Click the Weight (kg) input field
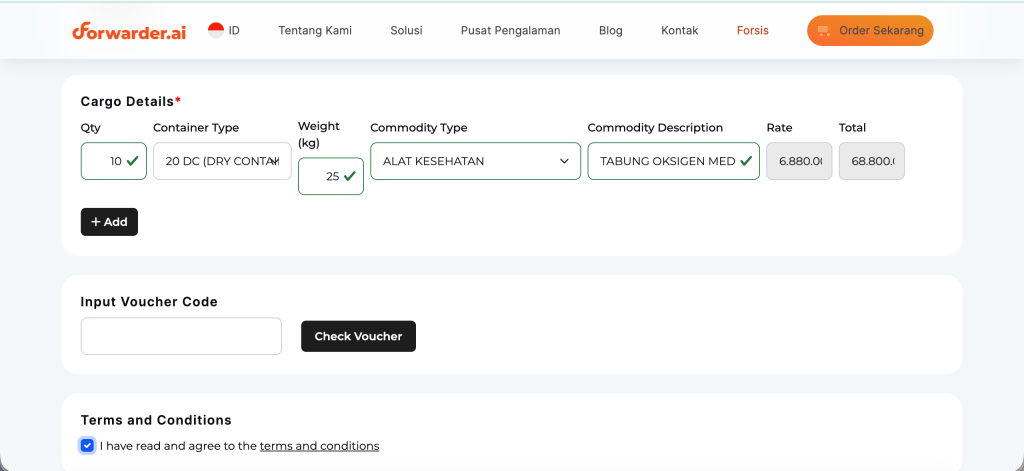The width and height of the screenshot is (1024, 471). click(330, 176)
